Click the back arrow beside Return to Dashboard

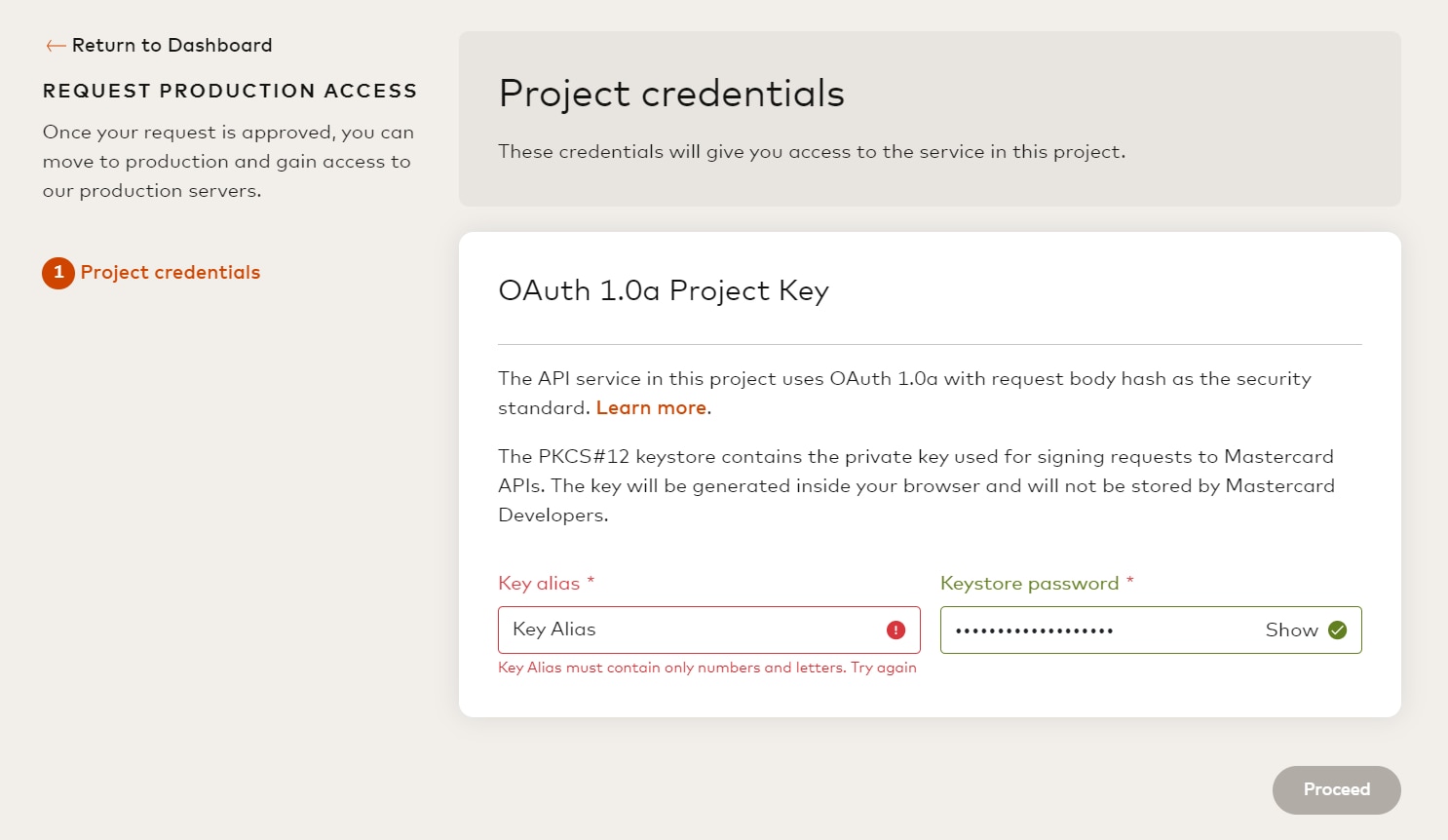(x=56, y=46)
